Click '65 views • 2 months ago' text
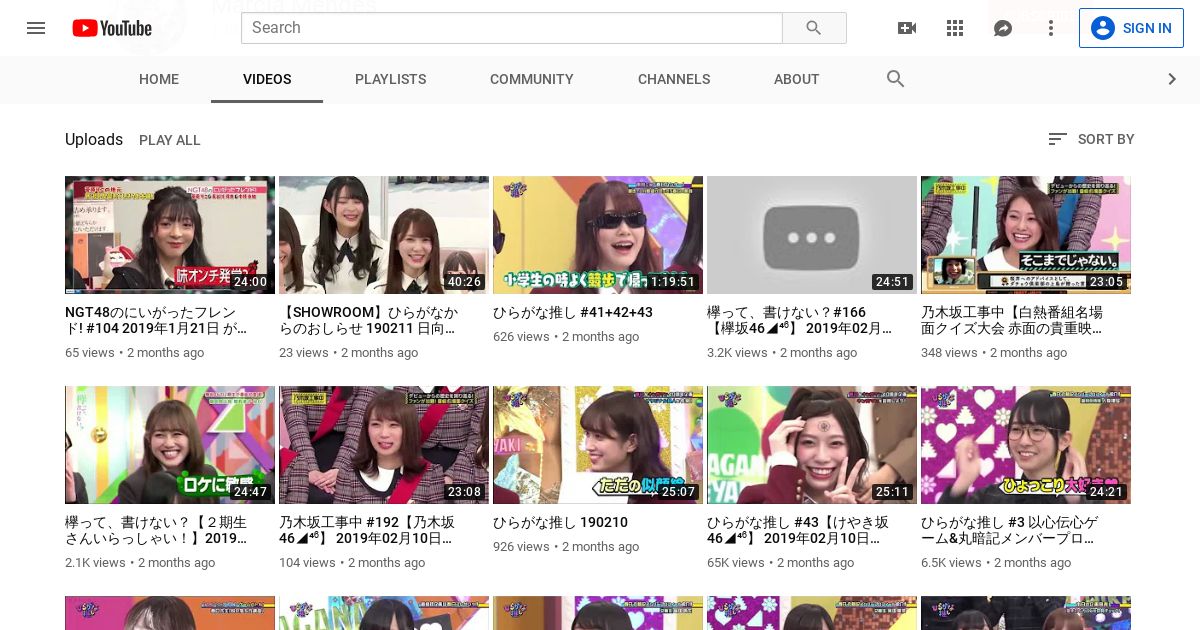 135,353
